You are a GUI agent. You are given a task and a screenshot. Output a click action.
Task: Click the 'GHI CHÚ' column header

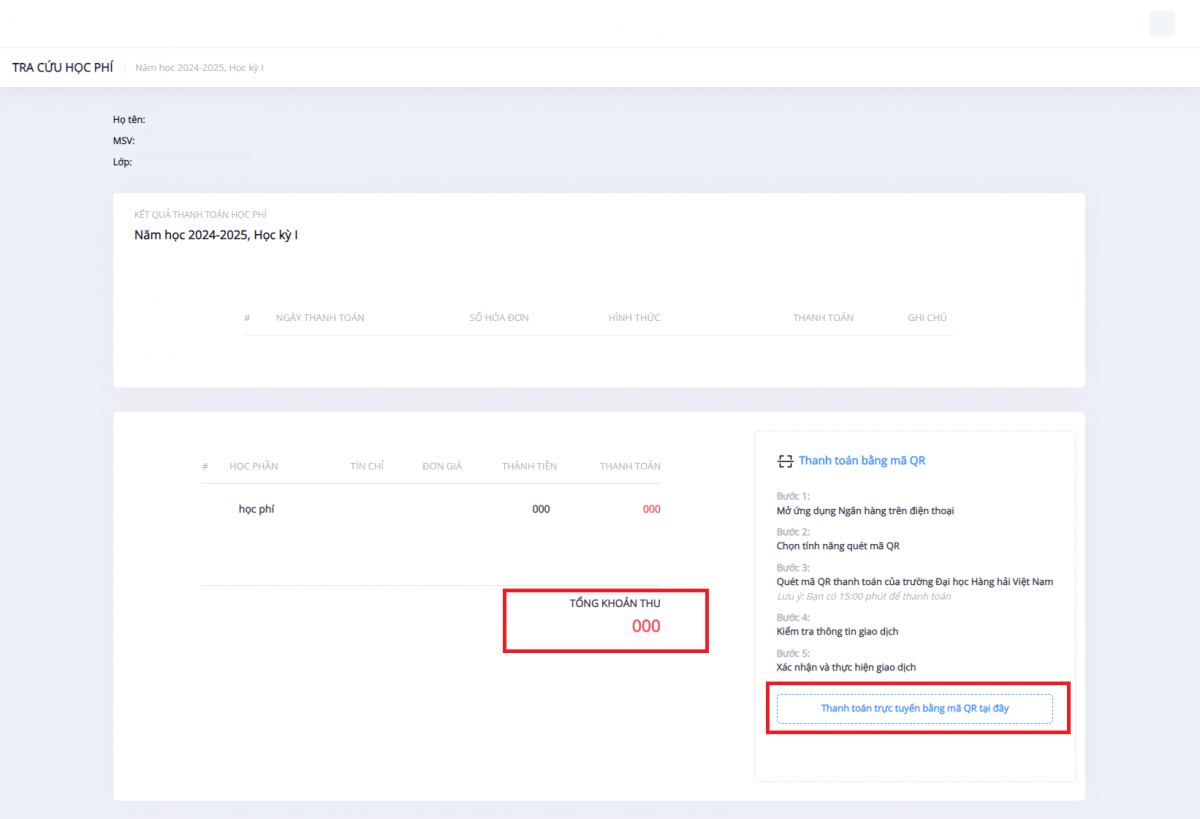click(927, 318)
